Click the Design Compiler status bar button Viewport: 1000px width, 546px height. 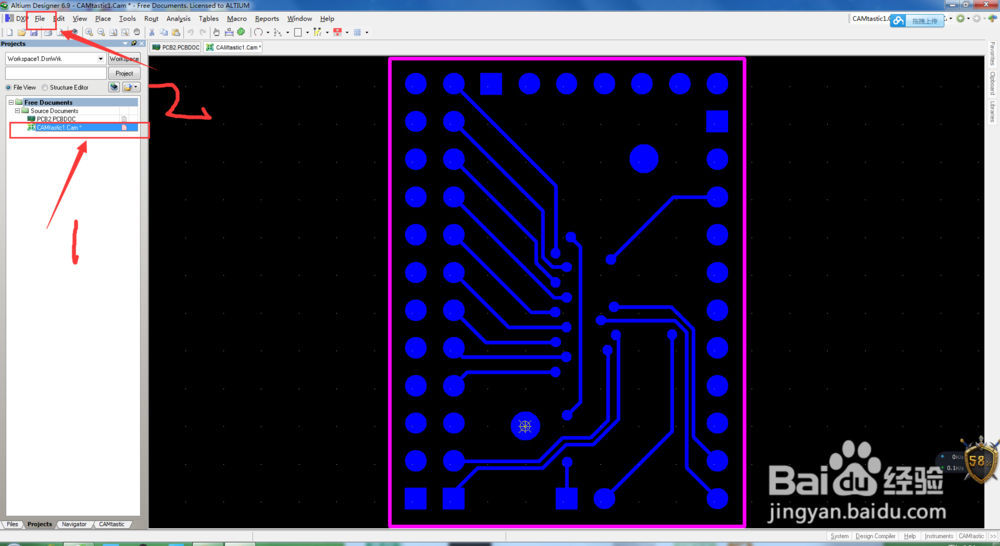876,536
